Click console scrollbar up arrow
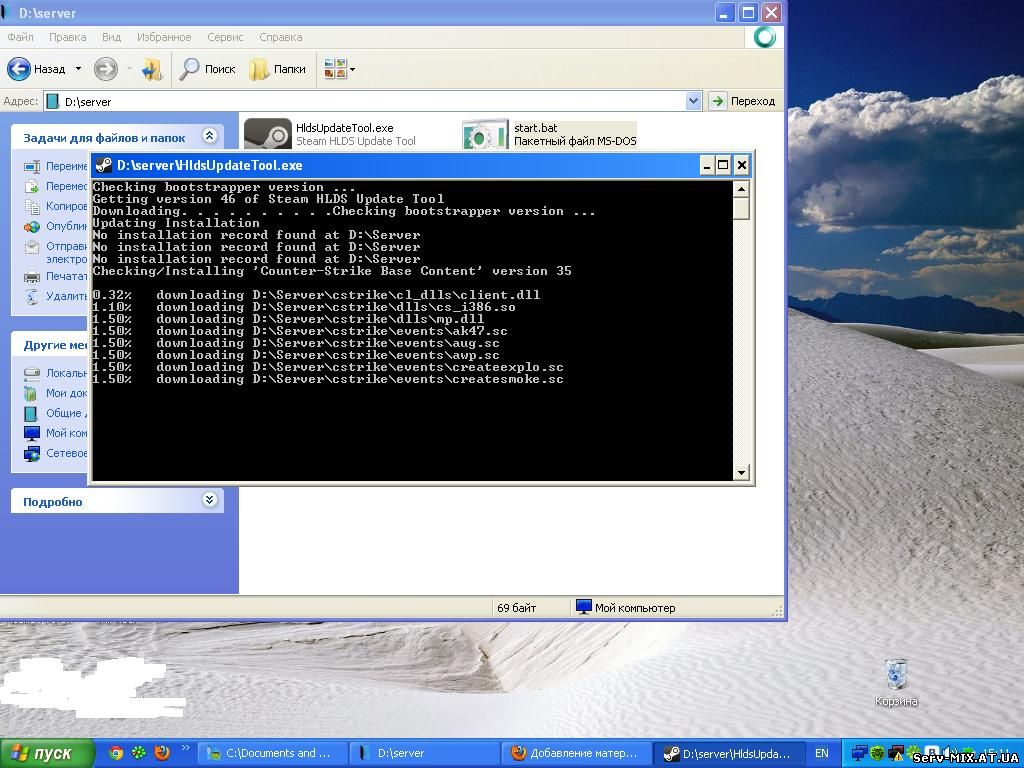Viewport: 1024px width, 768px height. coord(741,189)
